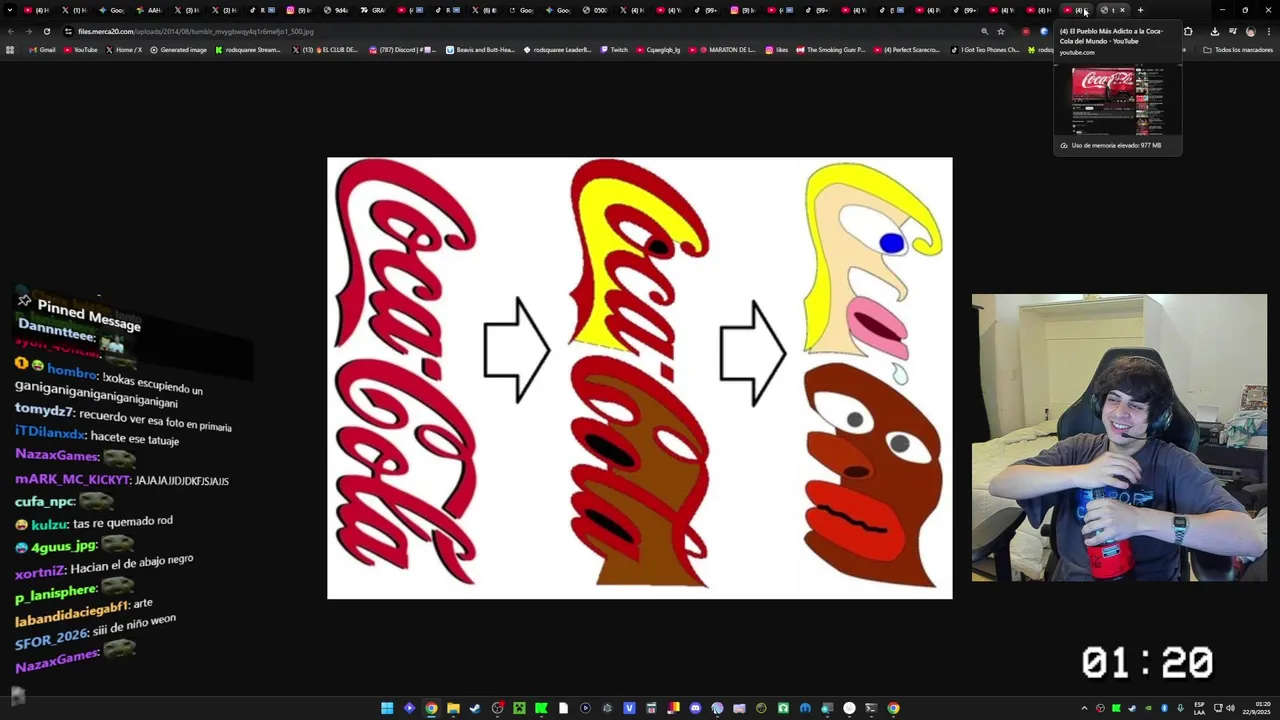Open the Todos los marcadores folder
Image resolution: width=1280 pixels, height=720 pixels.
[1238, 50]
